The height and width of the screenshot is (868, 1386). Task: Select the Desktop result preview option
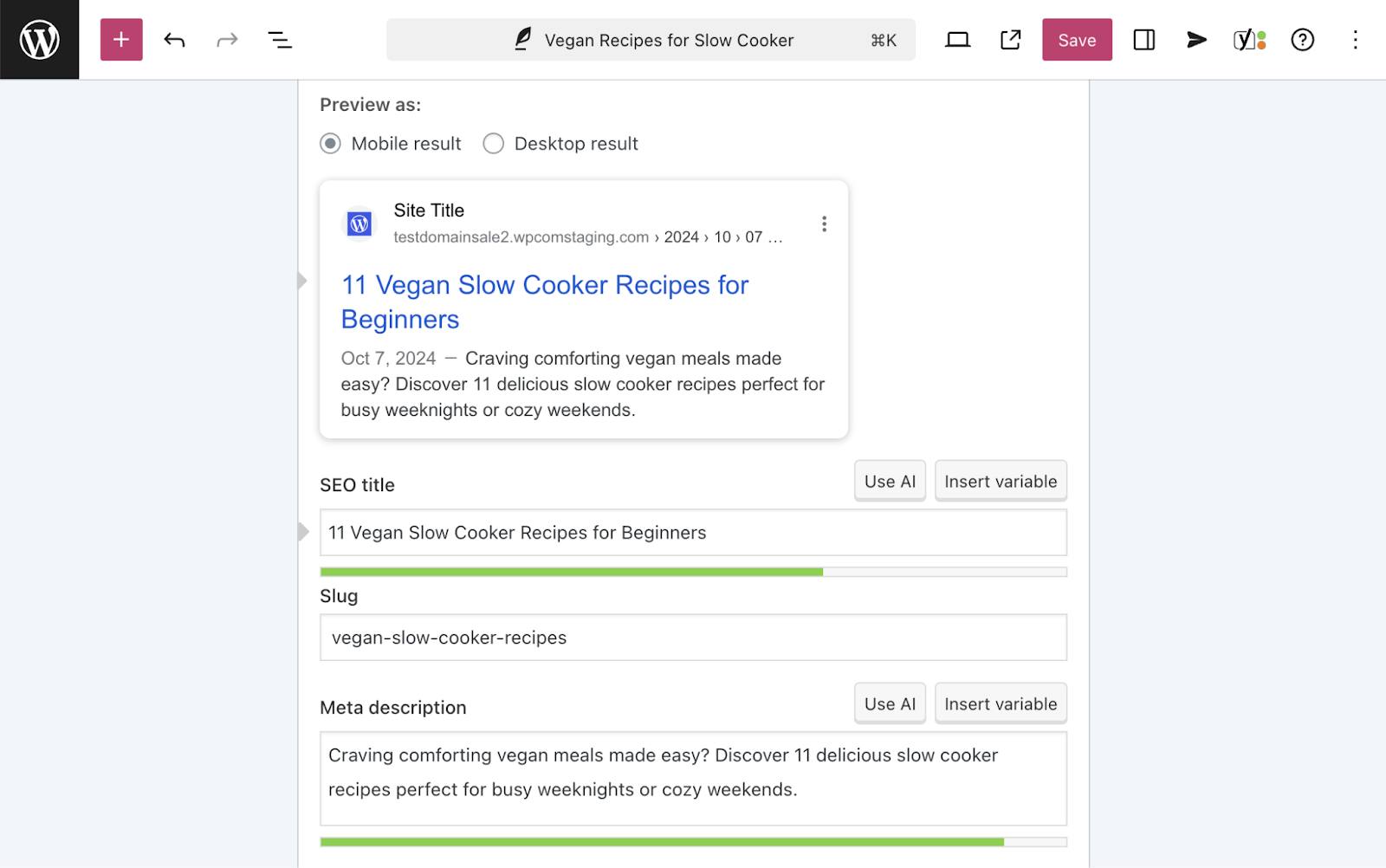pyautogui.click(x=493, y=144)
